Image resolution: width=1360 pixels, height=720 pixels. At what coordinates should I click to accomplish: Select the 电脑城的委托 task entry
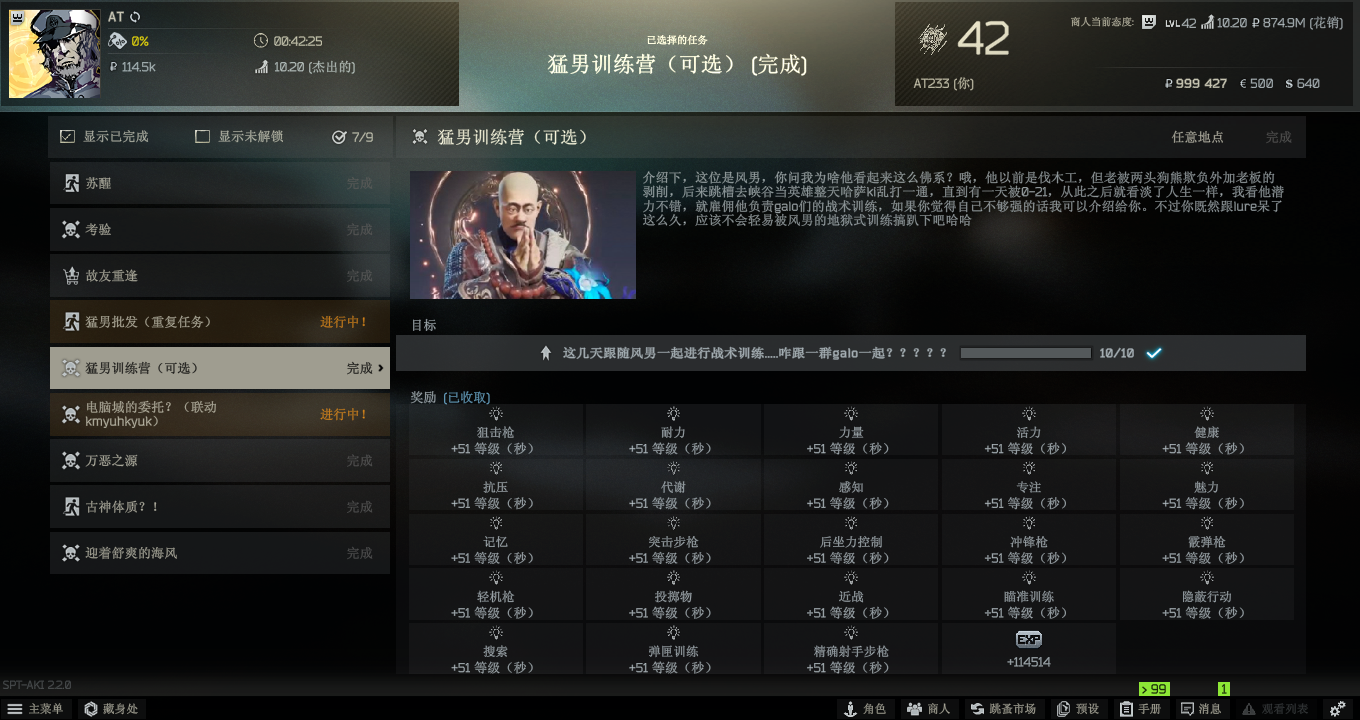click(220, 414)
